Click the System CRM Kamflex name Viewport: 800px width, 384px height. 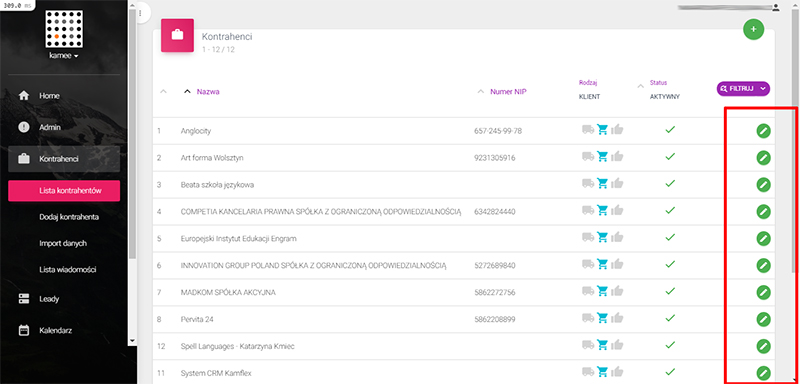[x=216, y=373]
